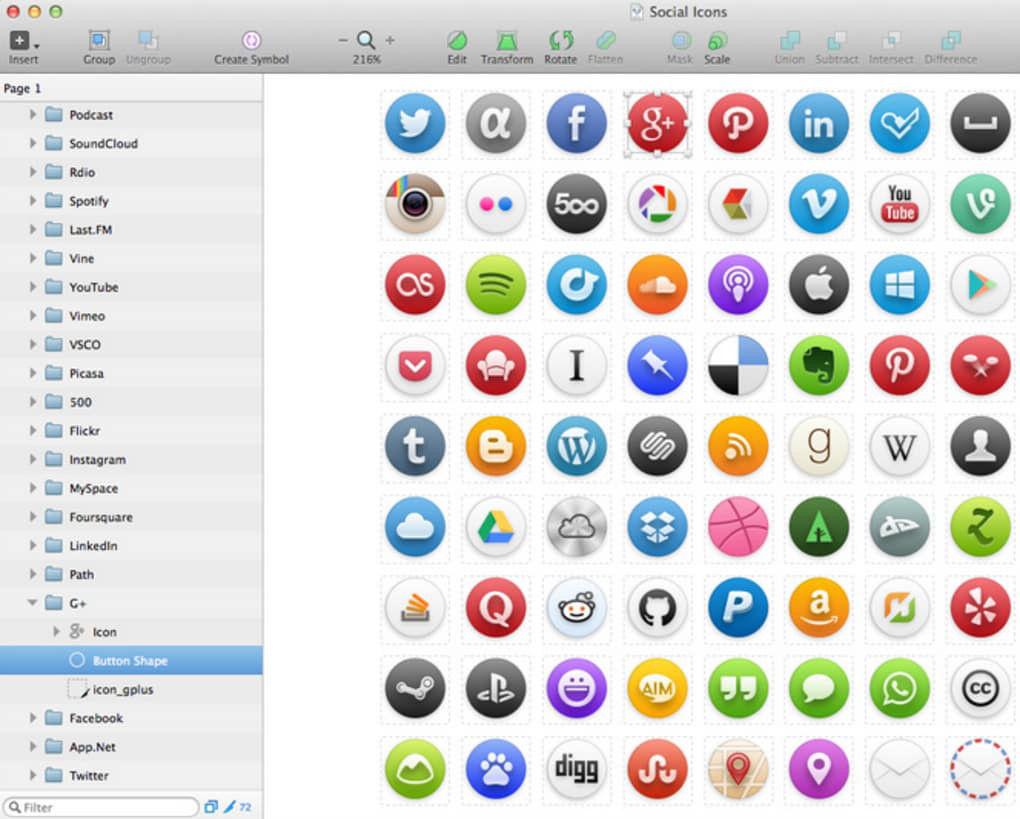Select the PayPal P icon

(738, 607)
